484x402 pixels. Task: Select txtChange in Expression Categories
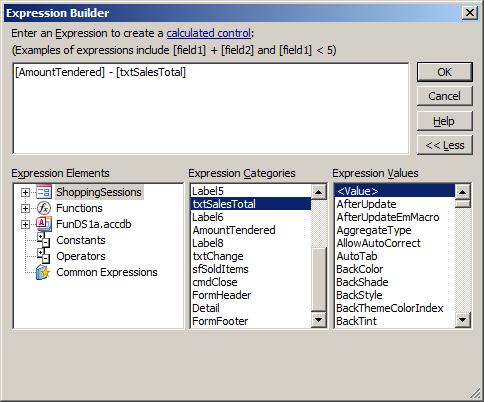(251, 256)
